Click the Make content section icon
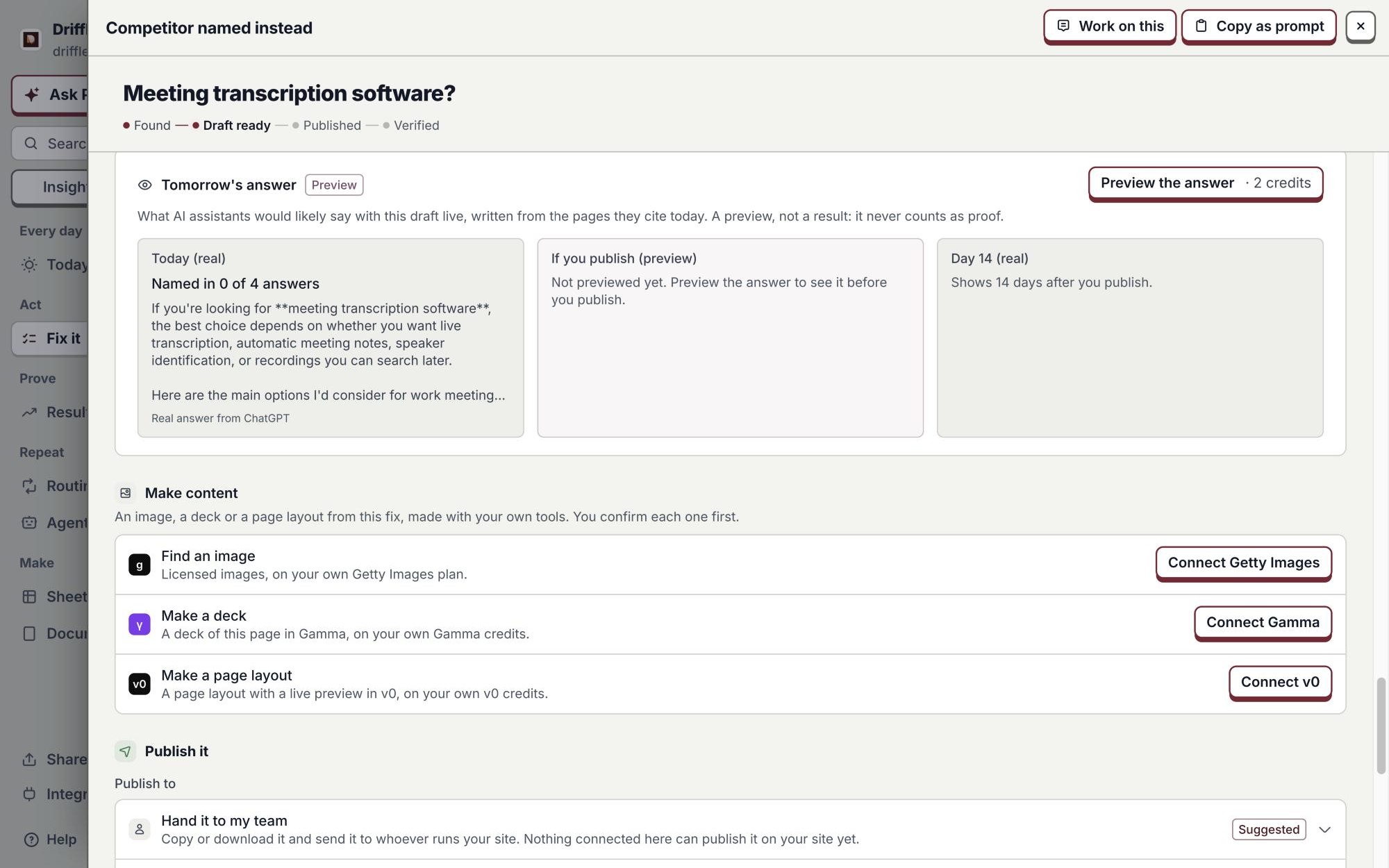 [x=126, y=493]
